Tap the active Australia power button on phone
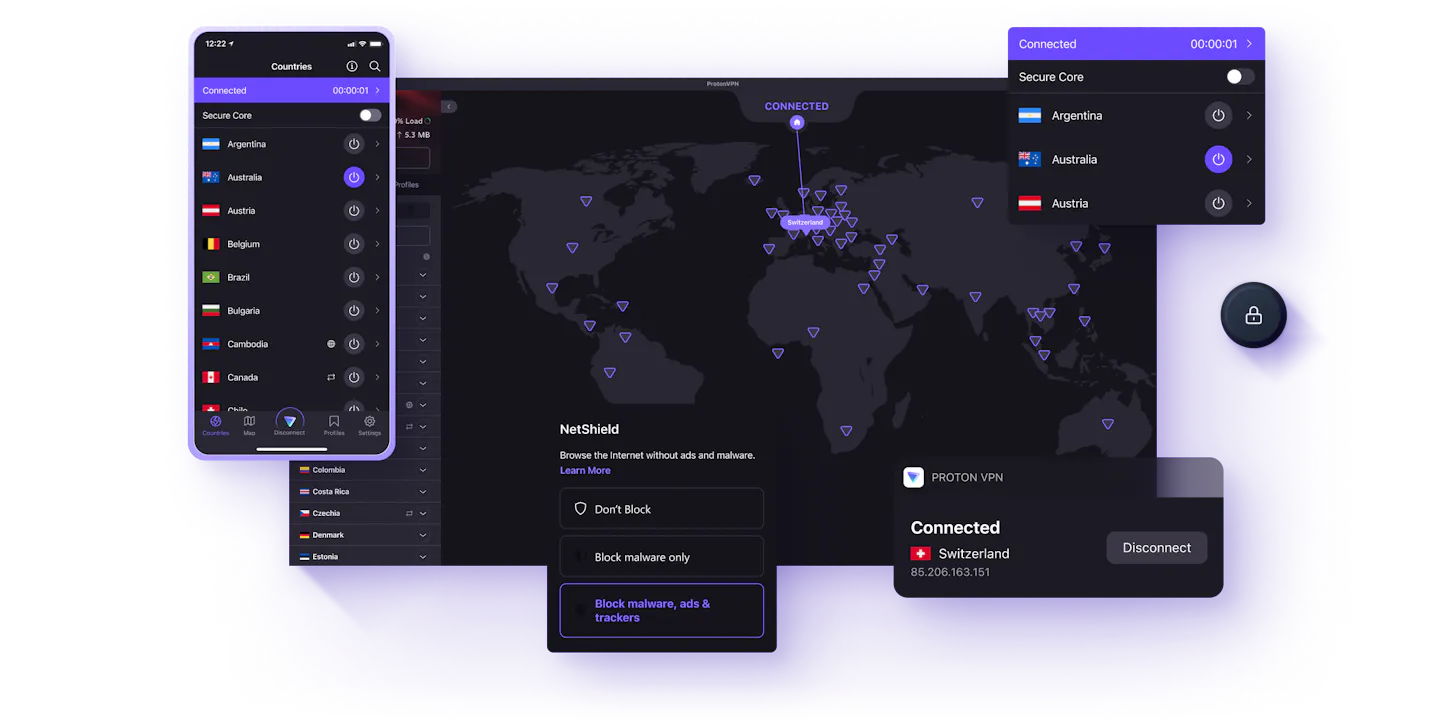The width and height of the screenshot is (1446, 723). point(354,177)
